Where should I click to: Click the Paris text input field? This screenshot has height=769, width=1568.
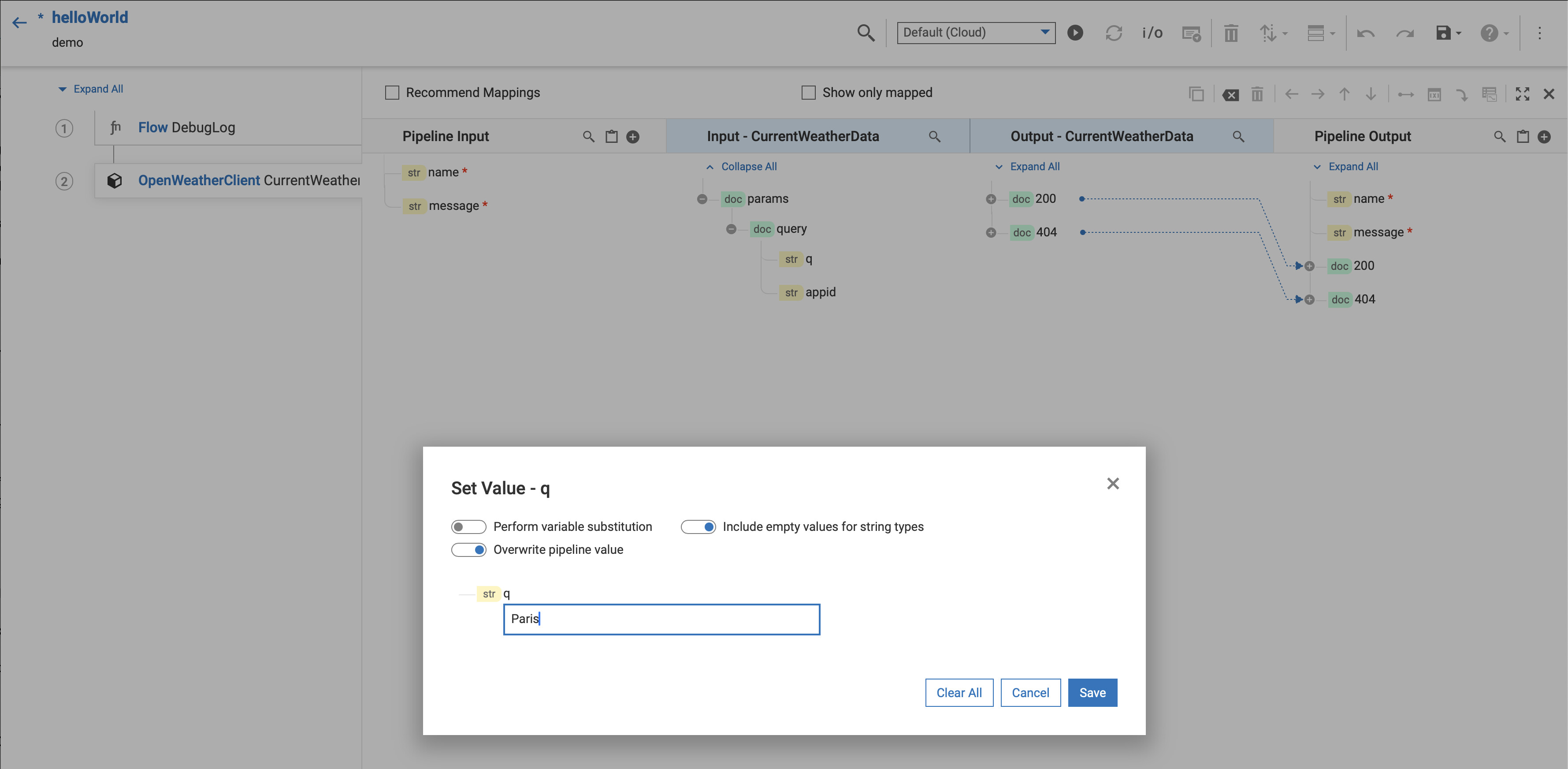pos(661,619)
